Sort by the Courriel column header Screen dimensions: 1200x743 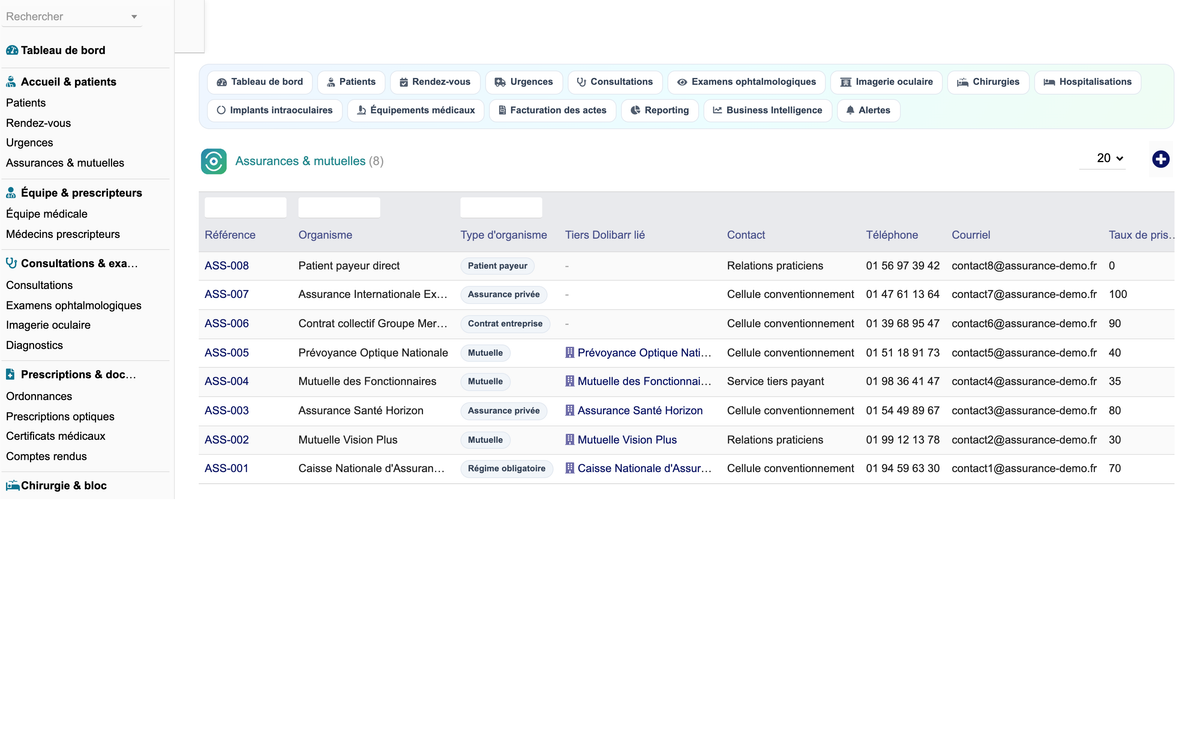click(x=971, y=235)
